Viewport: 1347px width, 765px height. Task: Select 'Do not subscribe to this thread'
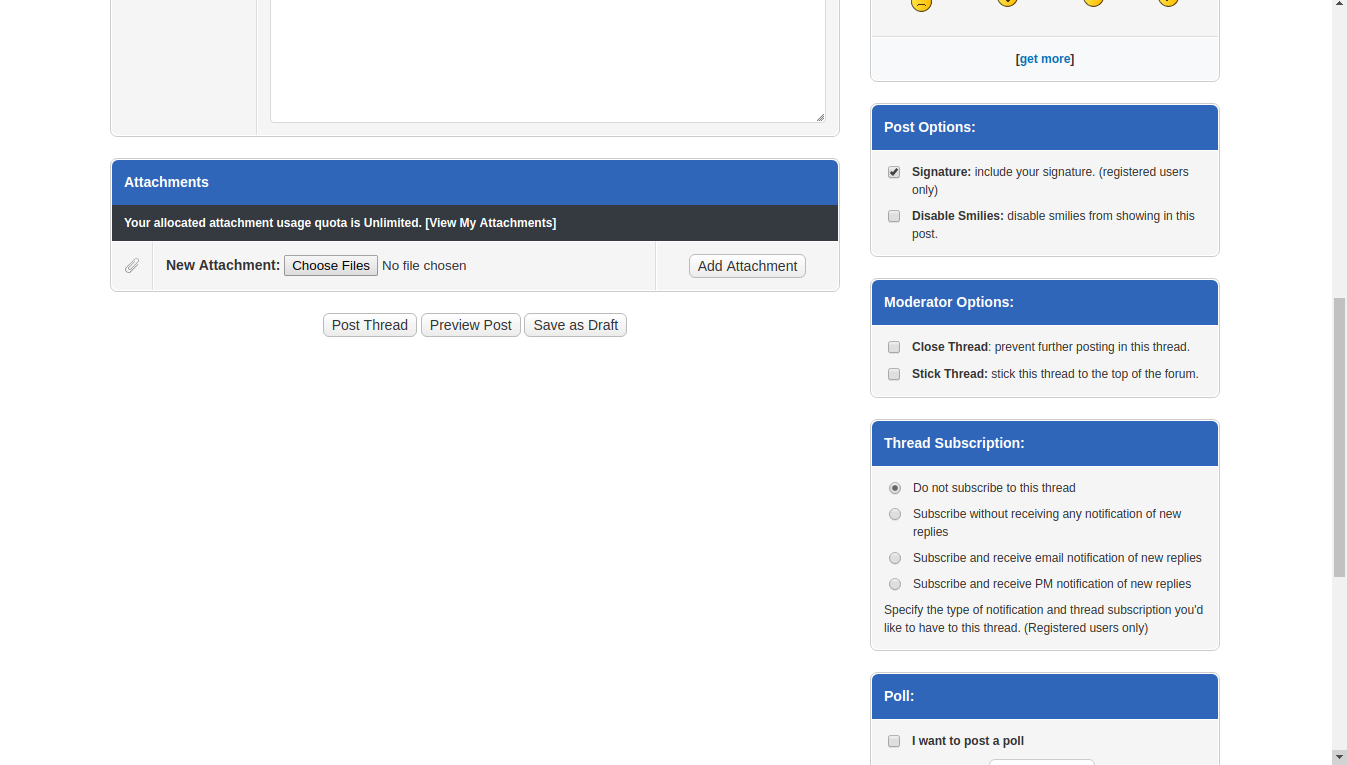(x=895, y=488)
